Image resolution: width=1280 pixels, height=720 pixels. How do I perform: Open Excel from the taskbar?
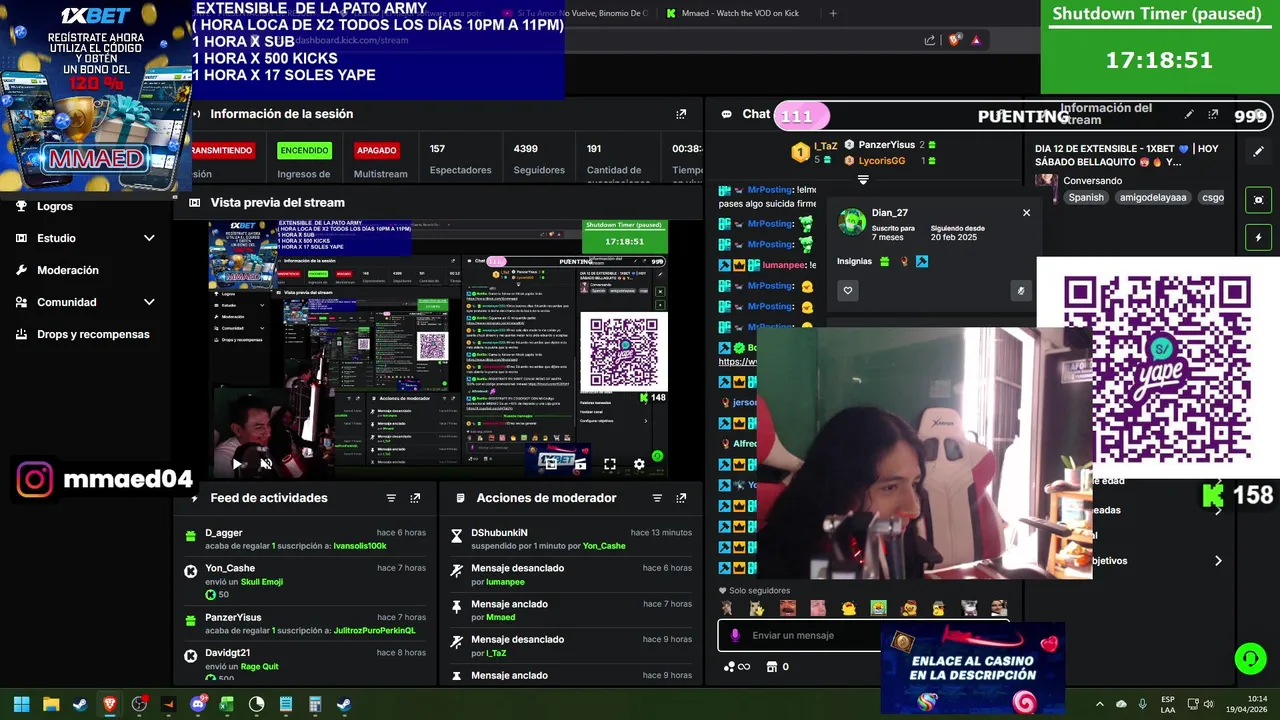pos(227,704)
